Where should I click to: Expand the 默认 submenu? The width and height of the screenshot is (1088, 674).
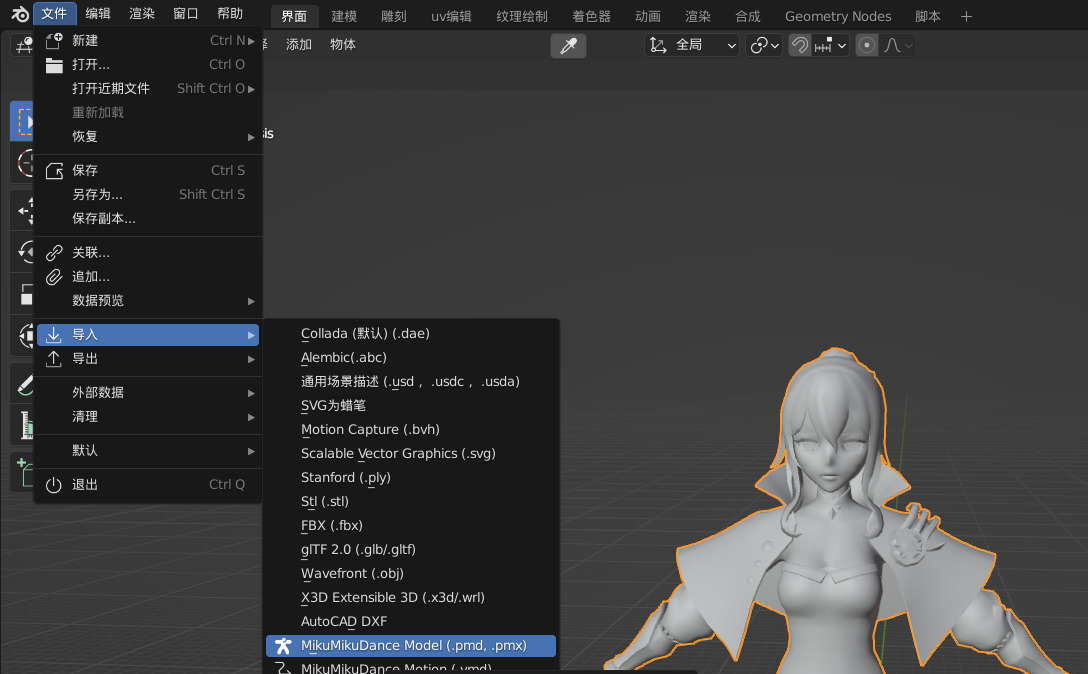pyautogui.click(x=148, y=450)
